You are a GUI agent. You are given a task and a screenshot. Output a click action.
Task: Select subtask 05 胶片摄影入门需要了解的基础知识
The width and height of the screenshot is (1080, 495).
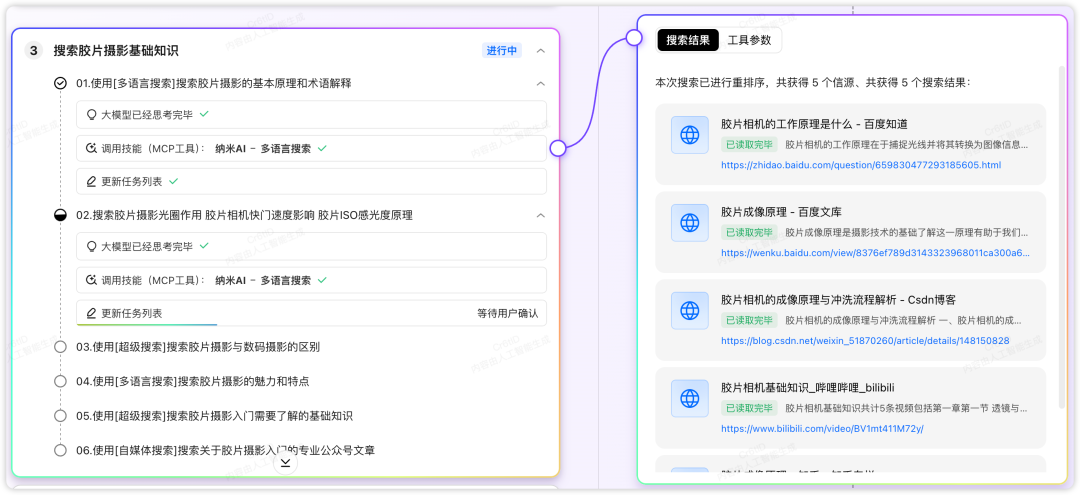coord(214,415)
